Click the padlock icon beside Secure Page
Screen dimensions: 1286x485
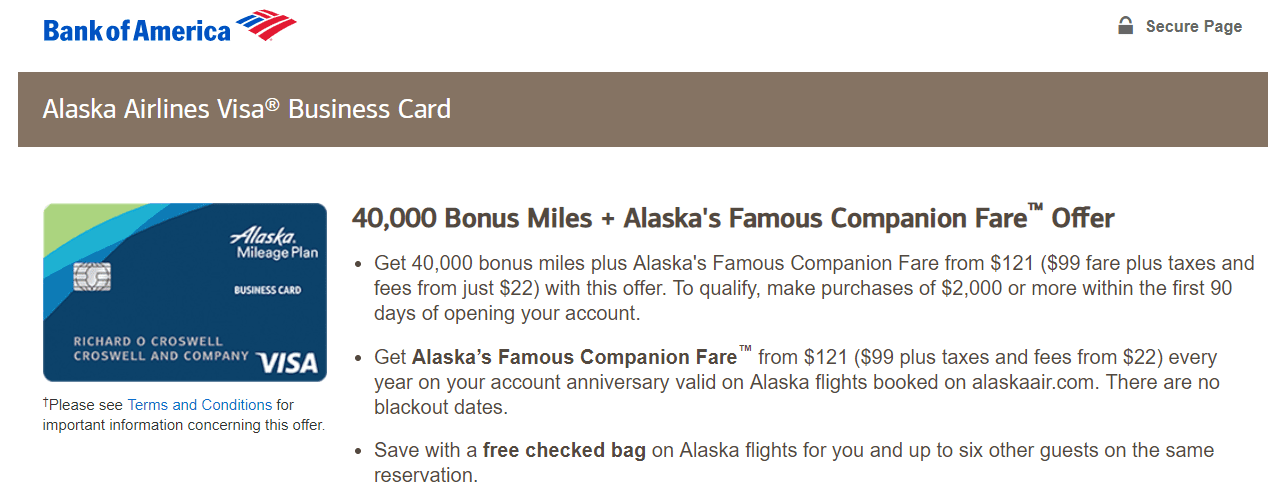1126,26
